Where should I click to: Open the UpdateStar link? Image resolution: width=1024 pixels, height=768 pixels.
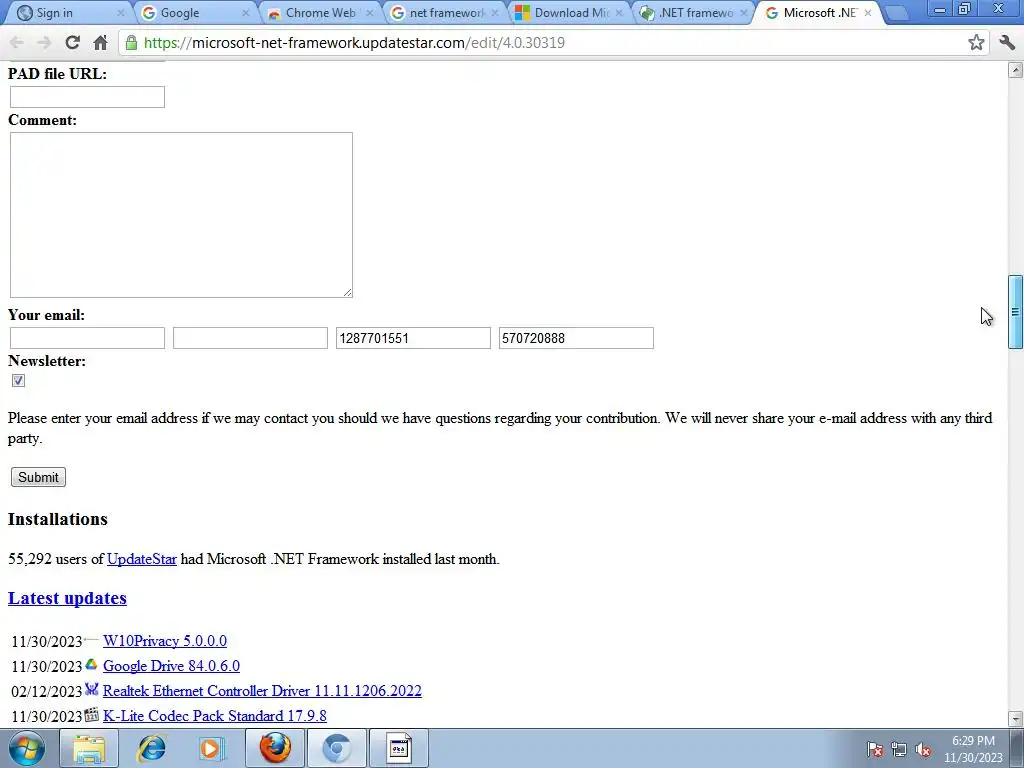click(142, 560)
